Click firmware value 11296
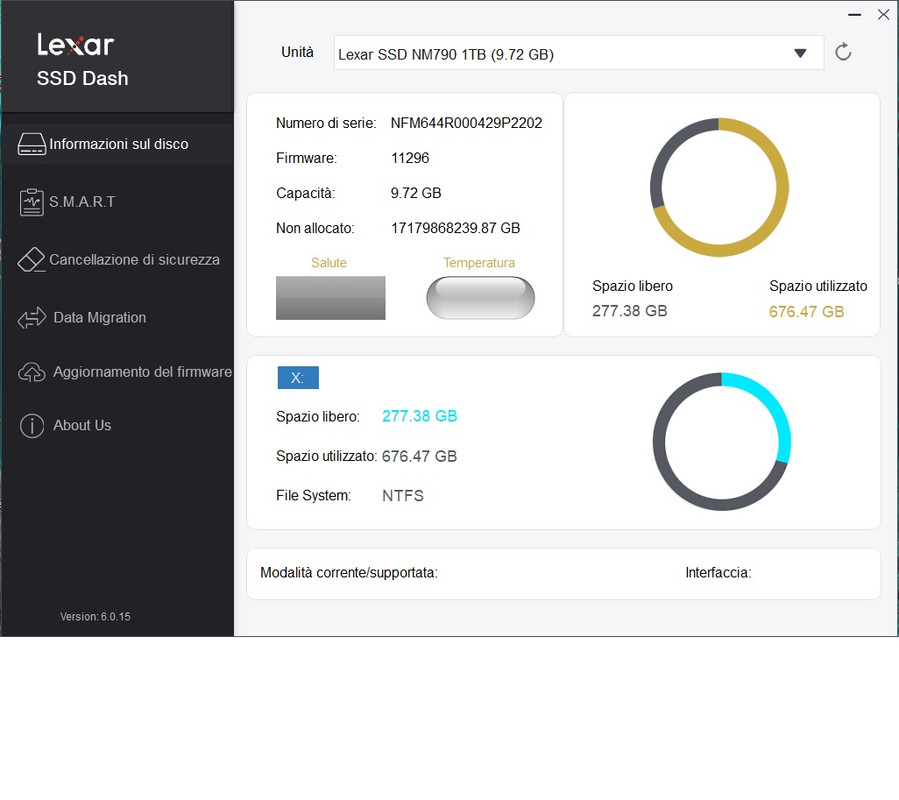Viewport: 899px width, 800px height. [x=410, y=158]
